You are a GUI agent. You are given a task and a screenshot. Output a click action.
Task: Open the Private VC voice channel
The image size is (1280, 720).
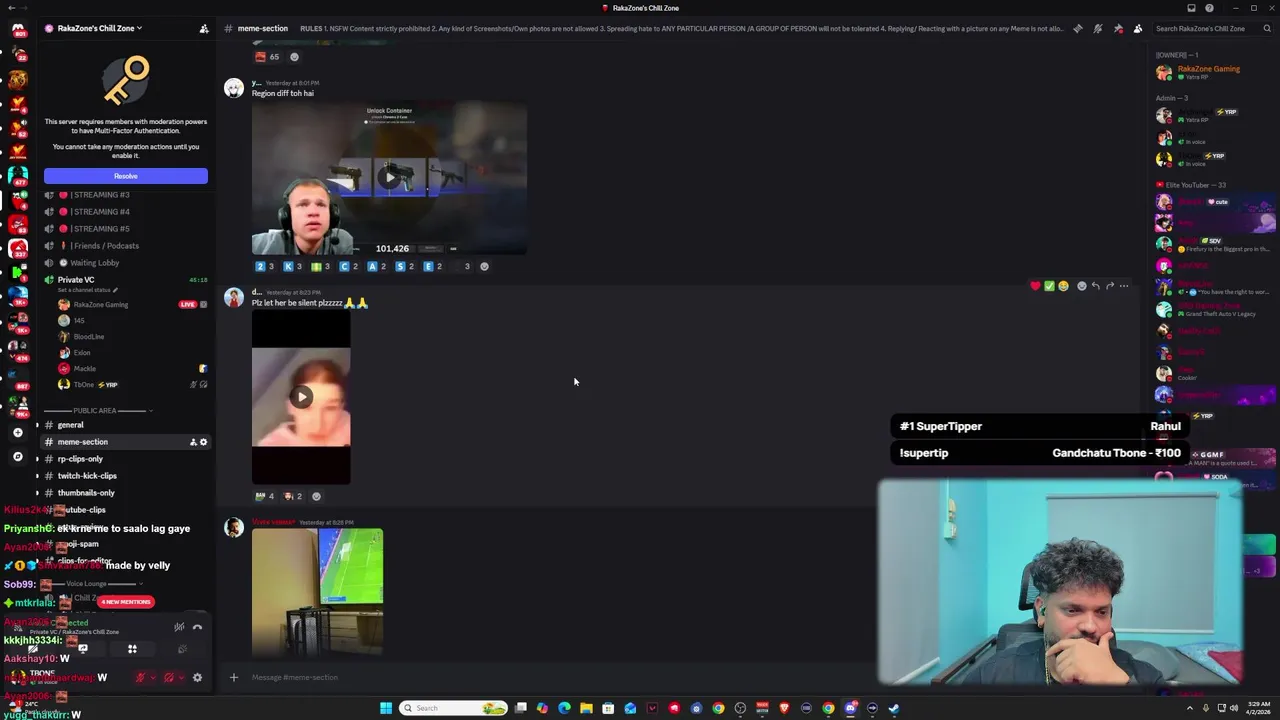coord(76,280)
